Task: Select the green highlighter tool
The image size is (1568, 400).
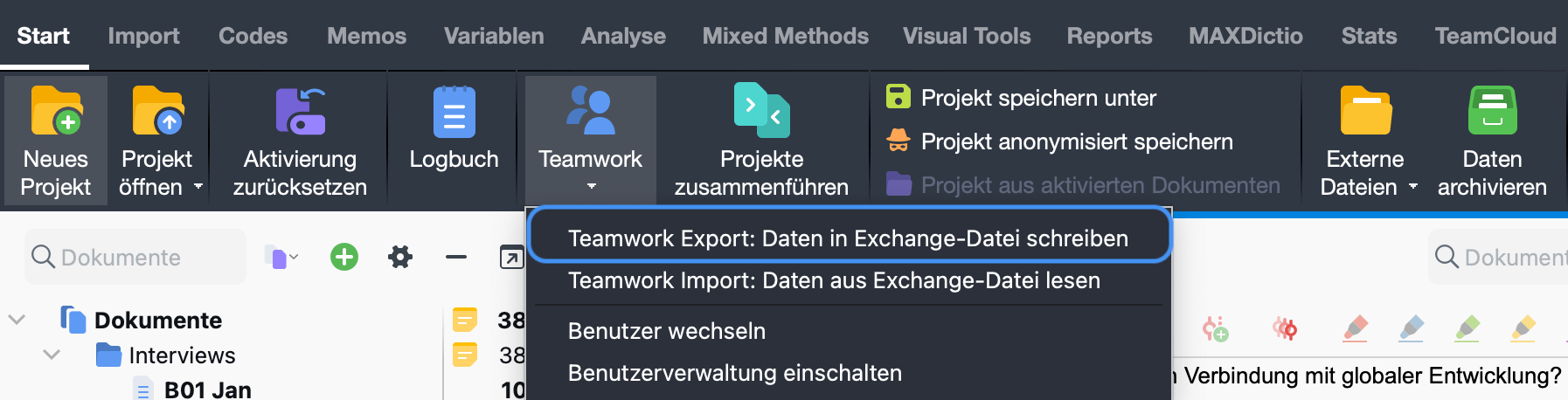Action: click(x=1467, y=328)
